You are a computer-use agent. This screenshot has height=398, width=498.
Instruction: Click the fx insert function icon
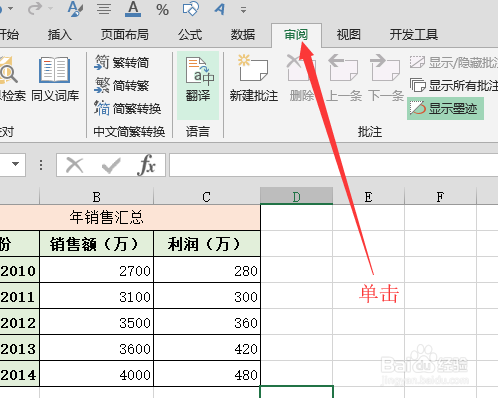point(146,165)
